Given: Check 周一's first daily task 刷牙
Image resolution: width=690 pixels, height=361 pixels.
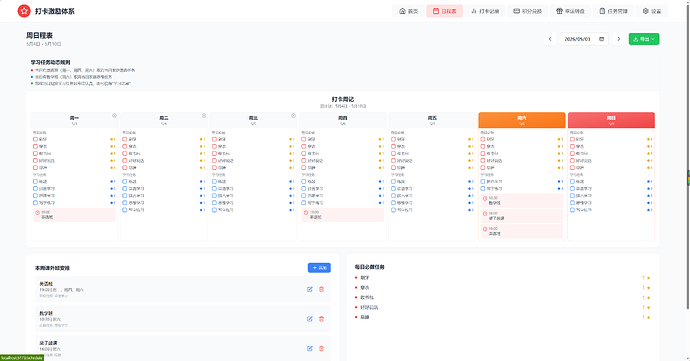Looking at the screenshot, I should coord(35,139).
